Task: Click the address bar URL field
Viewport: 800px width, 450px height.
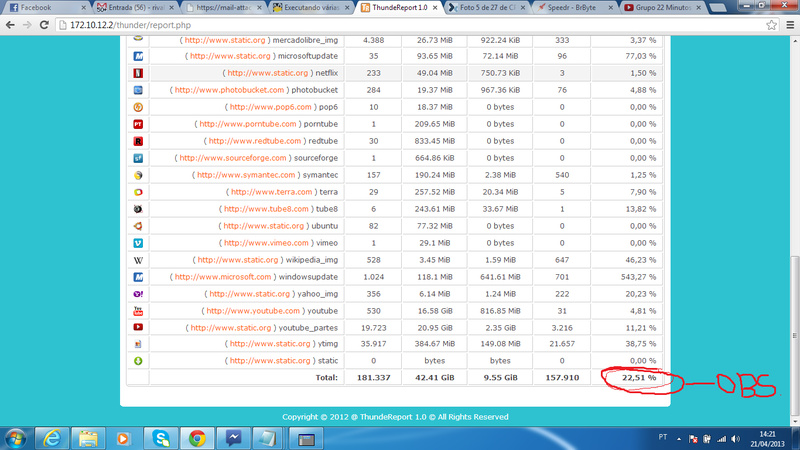Action: [408, 25]
